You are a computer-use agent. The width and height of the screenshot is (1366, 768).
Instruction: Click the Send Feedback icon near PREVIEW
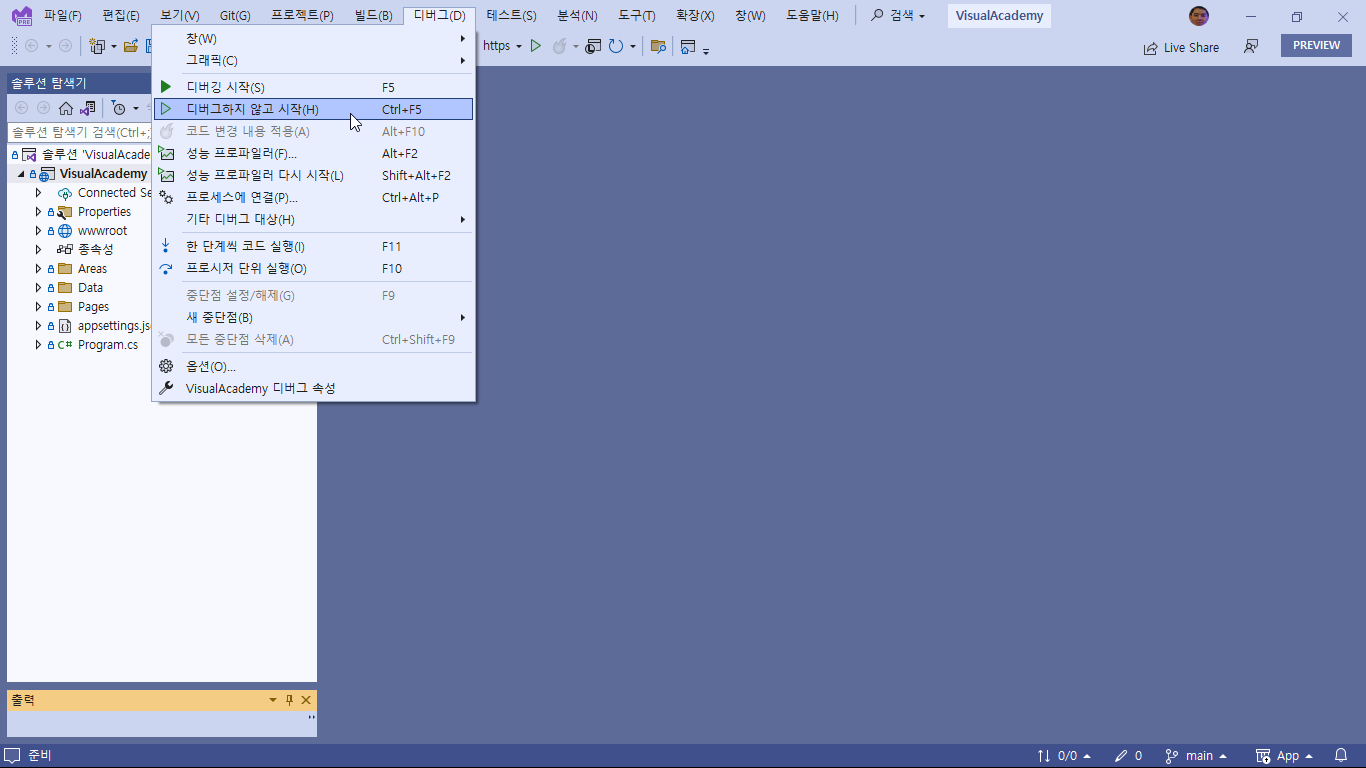click(x=1250, y=47)
